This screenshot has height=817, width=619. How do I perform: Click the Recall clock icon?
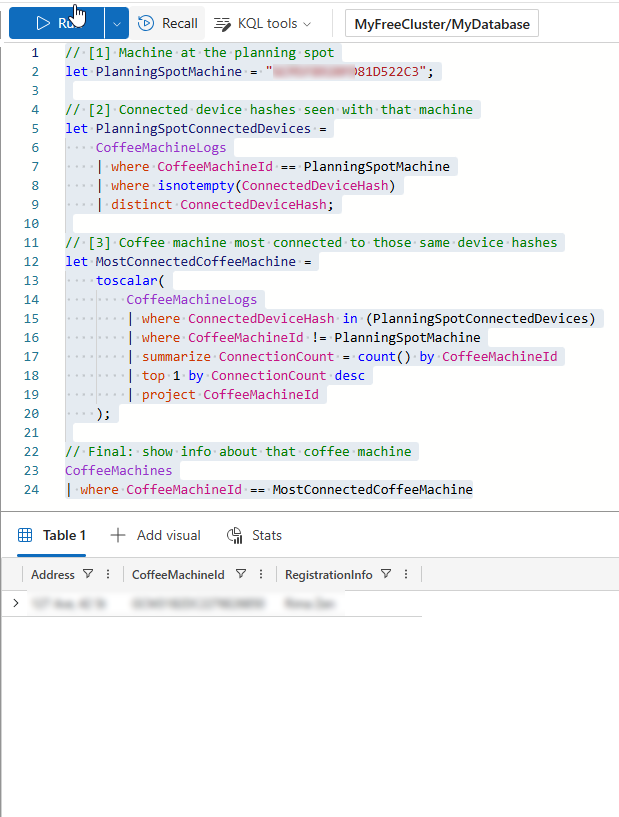tap(146, 23)
